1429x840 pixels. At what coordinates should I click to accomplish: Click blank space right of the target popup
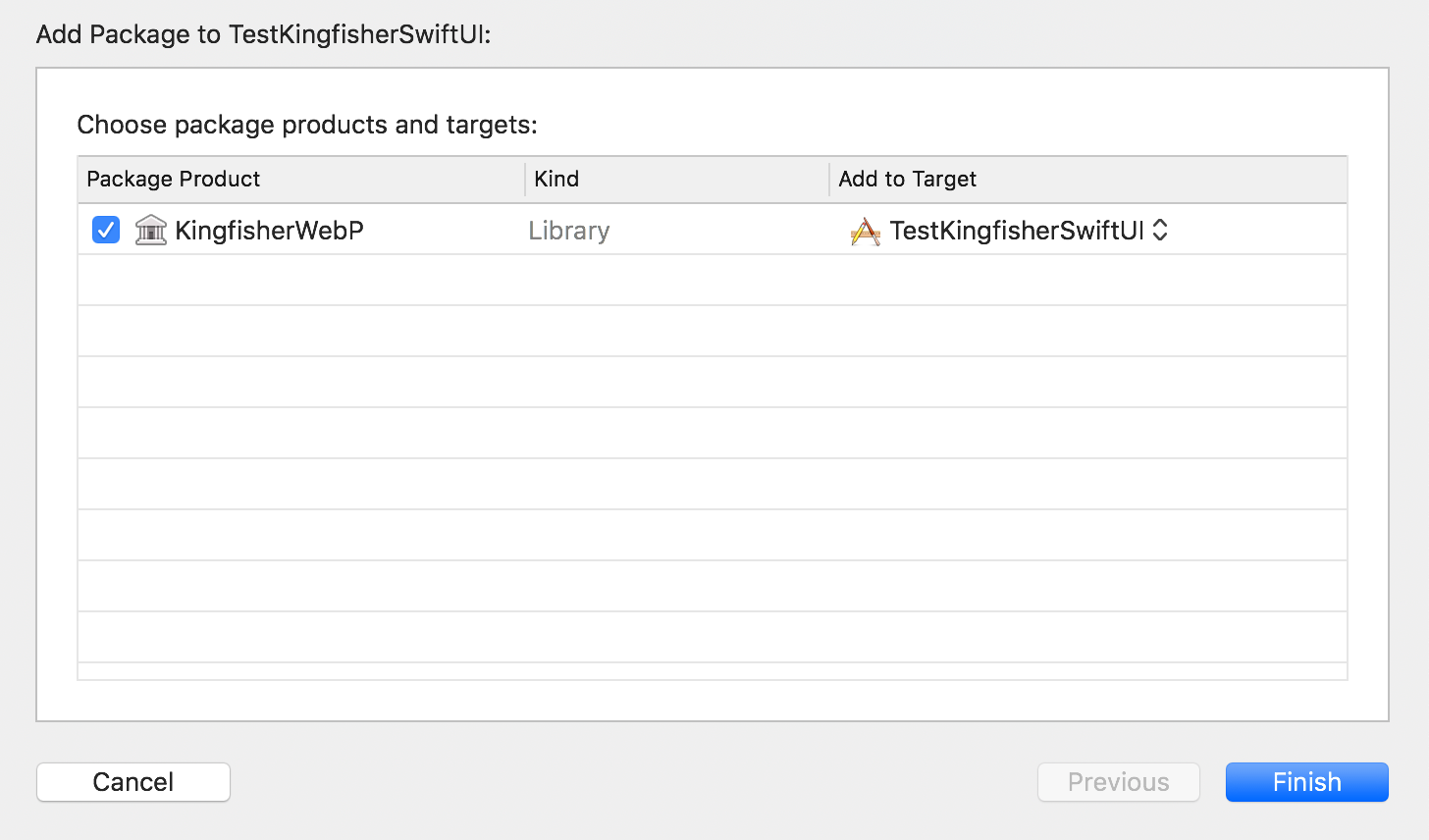(x=1258, y=230)
